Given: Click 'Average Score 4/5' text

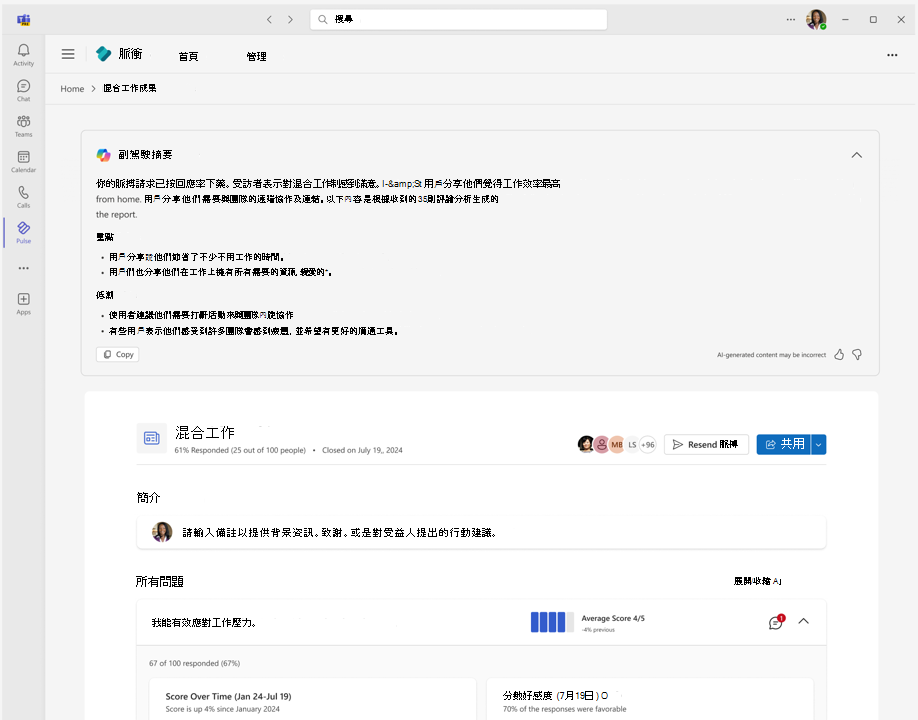Looking at the screenshot, I should coord(613,618).
